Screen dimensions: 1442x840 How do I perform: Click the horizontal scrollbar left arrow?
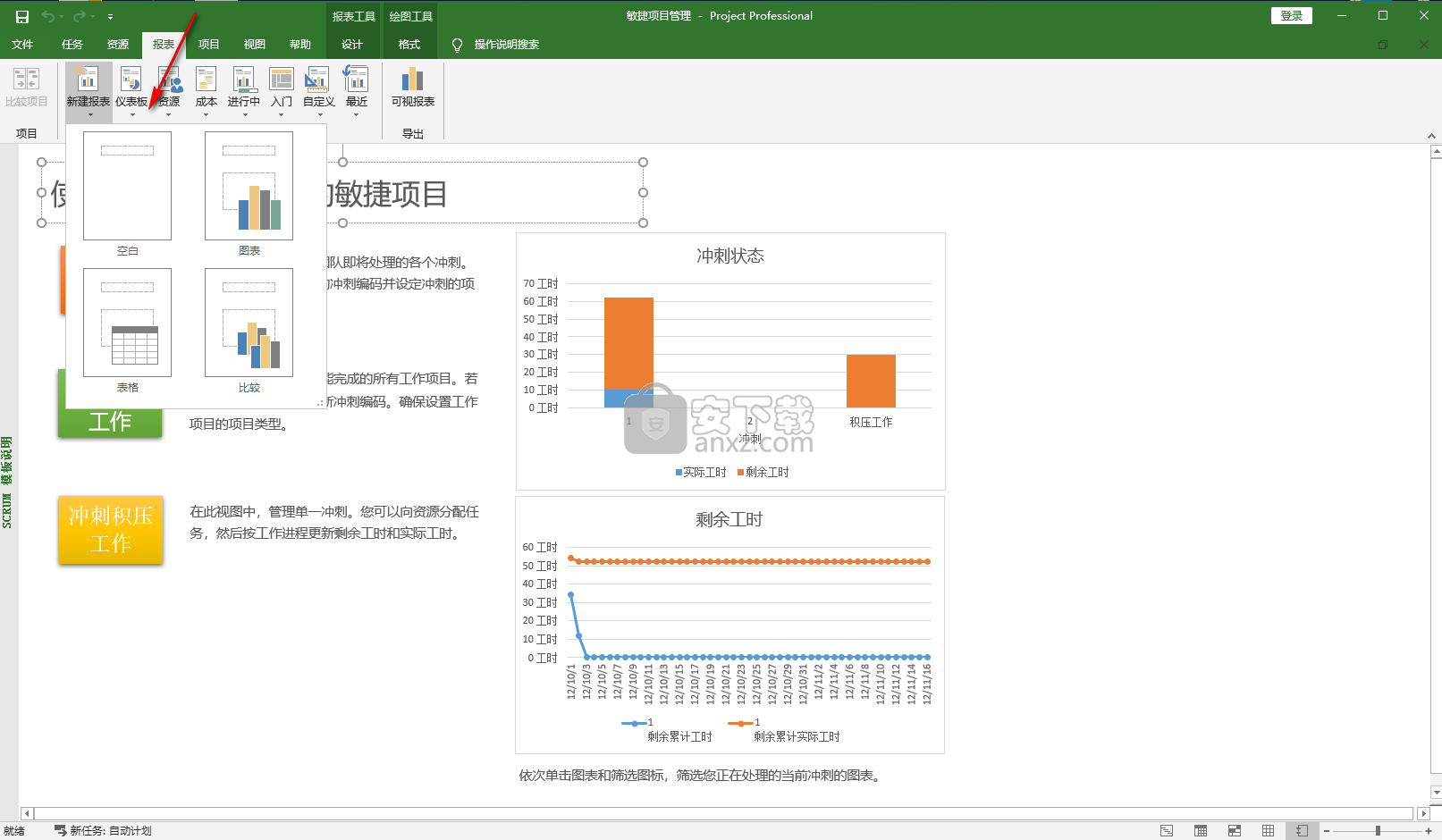point(27,814)
